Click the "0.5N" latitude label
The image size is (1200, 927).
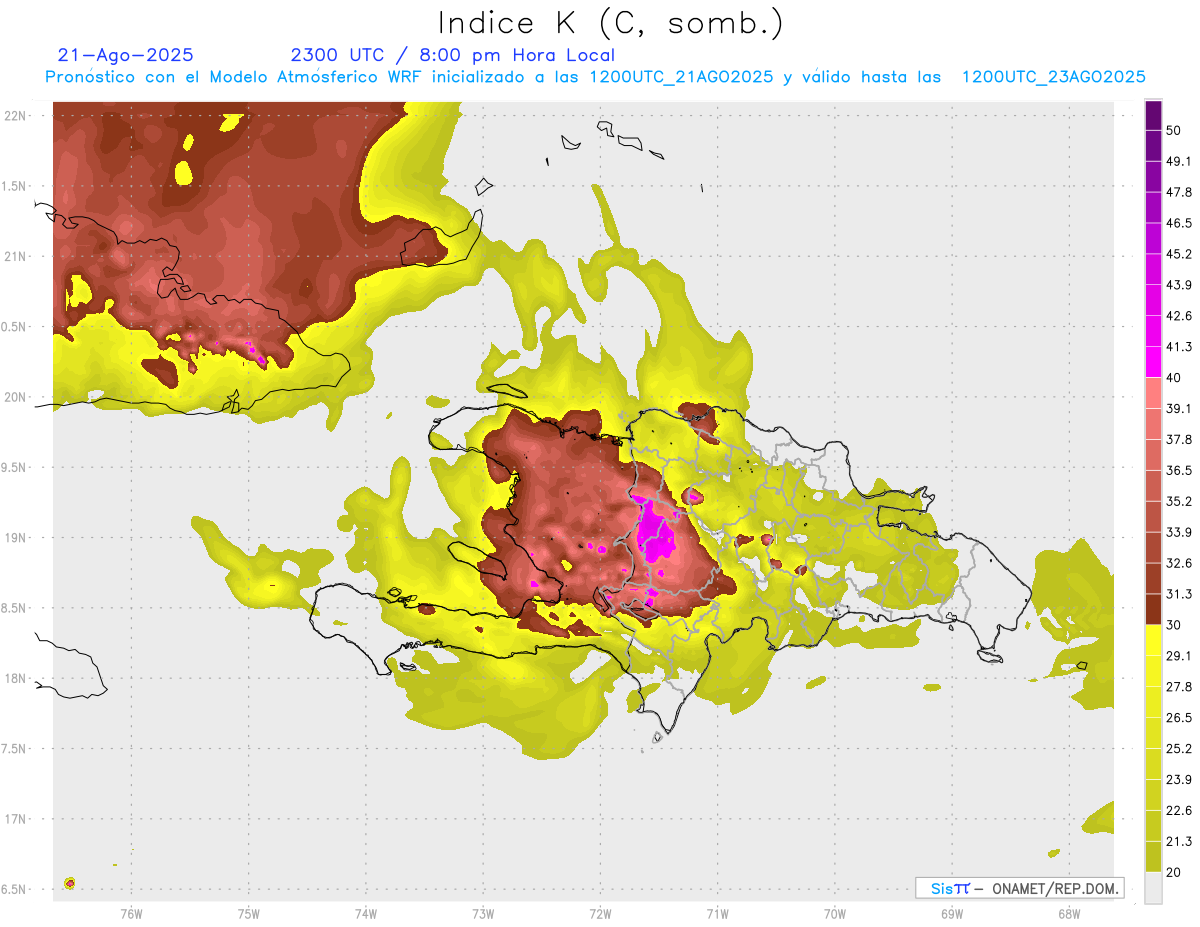[x=15, y=326]
